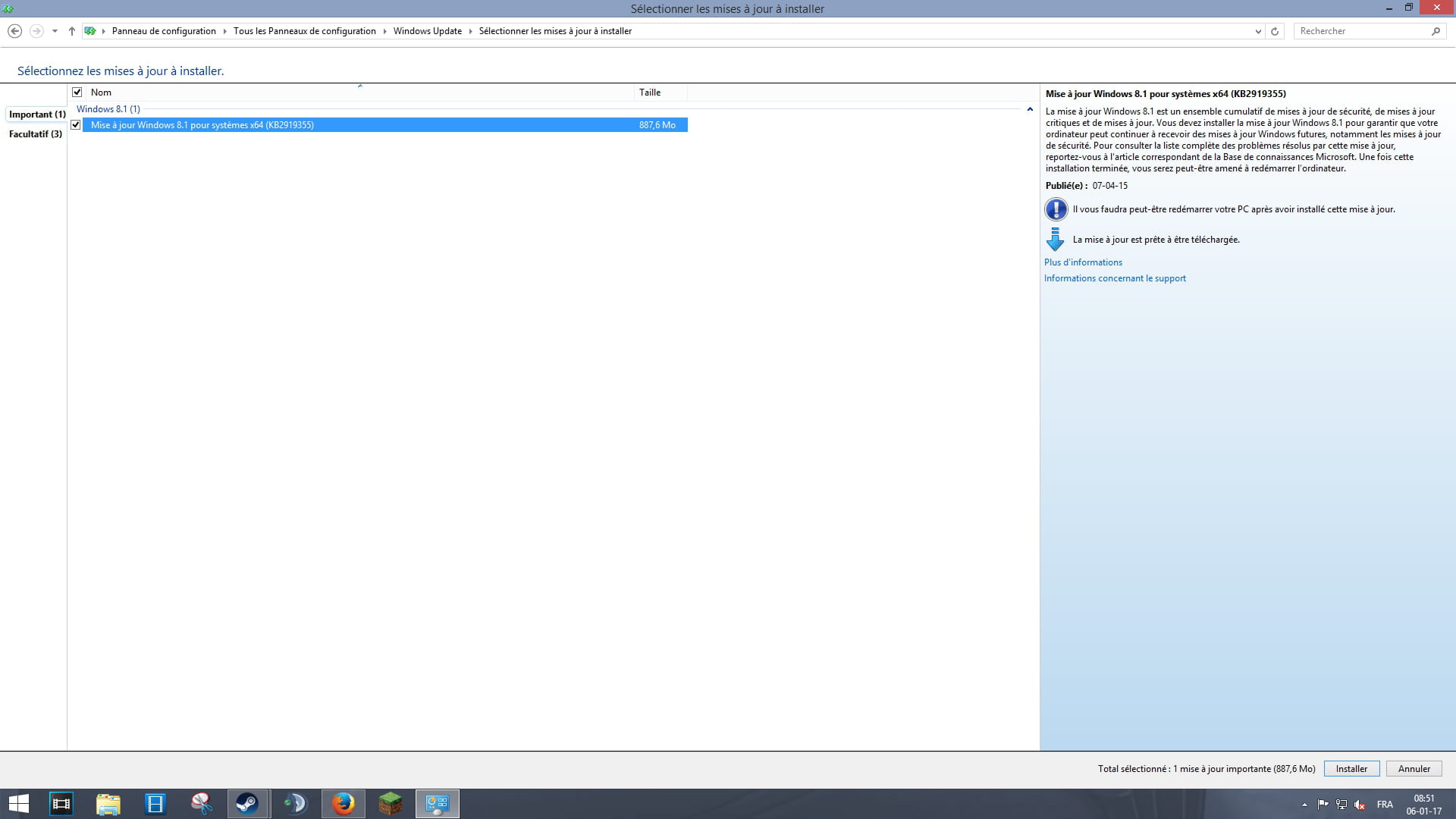The width and height of the screenshot is (1456, 819).
Task: Minimize the Windows Update window
Action: click(1389, 8)
